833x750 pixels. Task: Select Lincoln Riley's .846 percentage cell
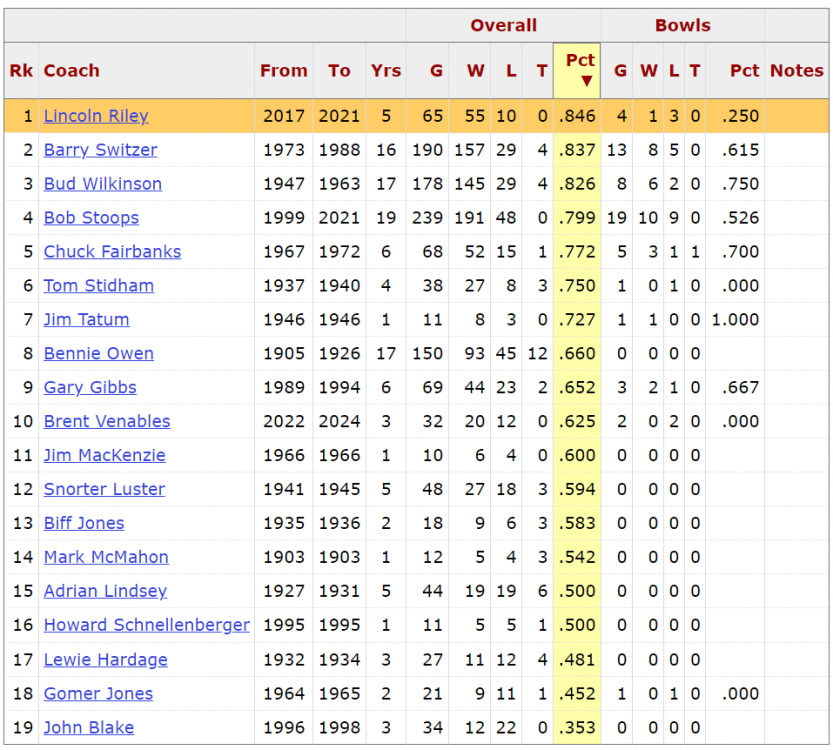[x=577, y=116]
